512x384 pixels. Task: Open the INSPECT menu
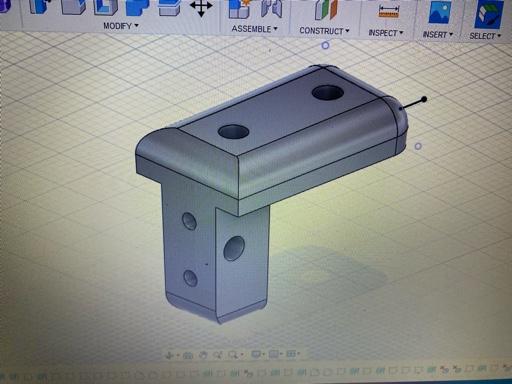386,33
